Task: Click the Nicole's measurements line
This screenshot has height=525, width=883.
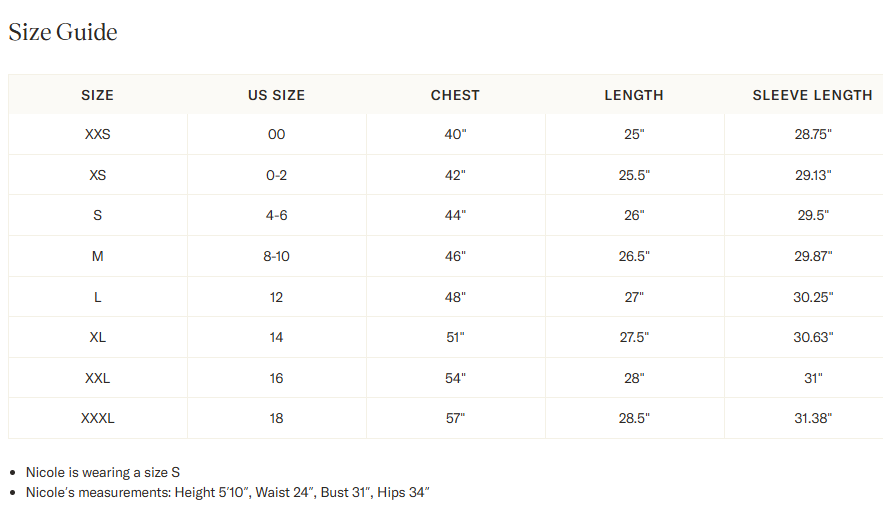Action: 227,492
